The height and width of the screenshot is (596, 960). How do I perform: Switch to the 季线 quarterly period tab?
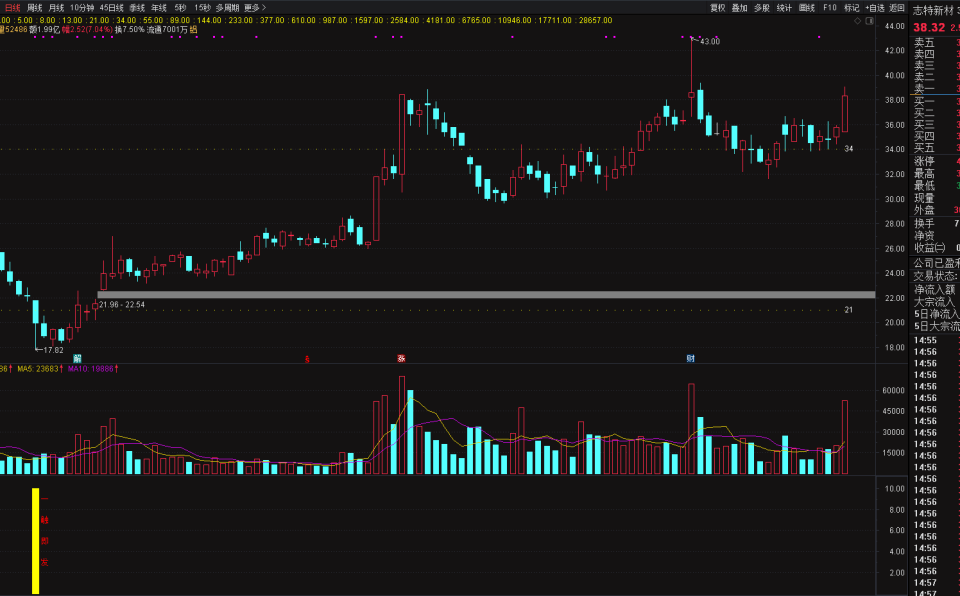[x=137, y=8]
